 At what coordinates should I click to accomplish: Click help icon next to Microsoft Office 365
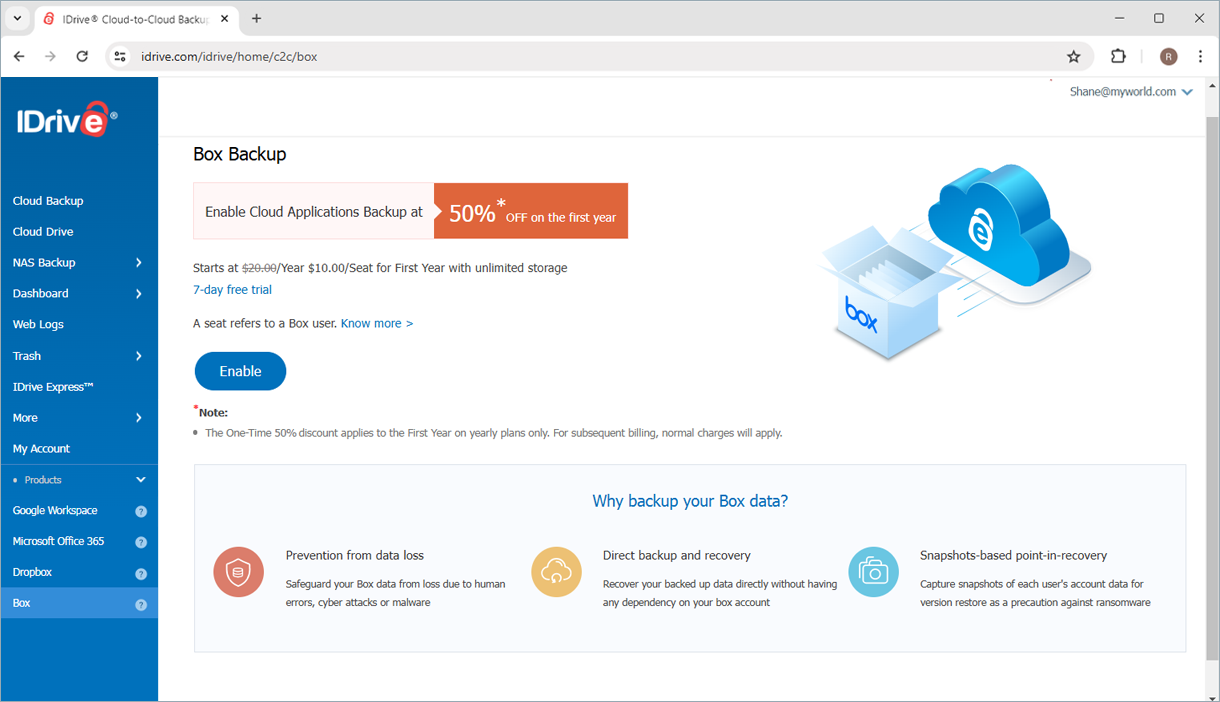(141, 542)
